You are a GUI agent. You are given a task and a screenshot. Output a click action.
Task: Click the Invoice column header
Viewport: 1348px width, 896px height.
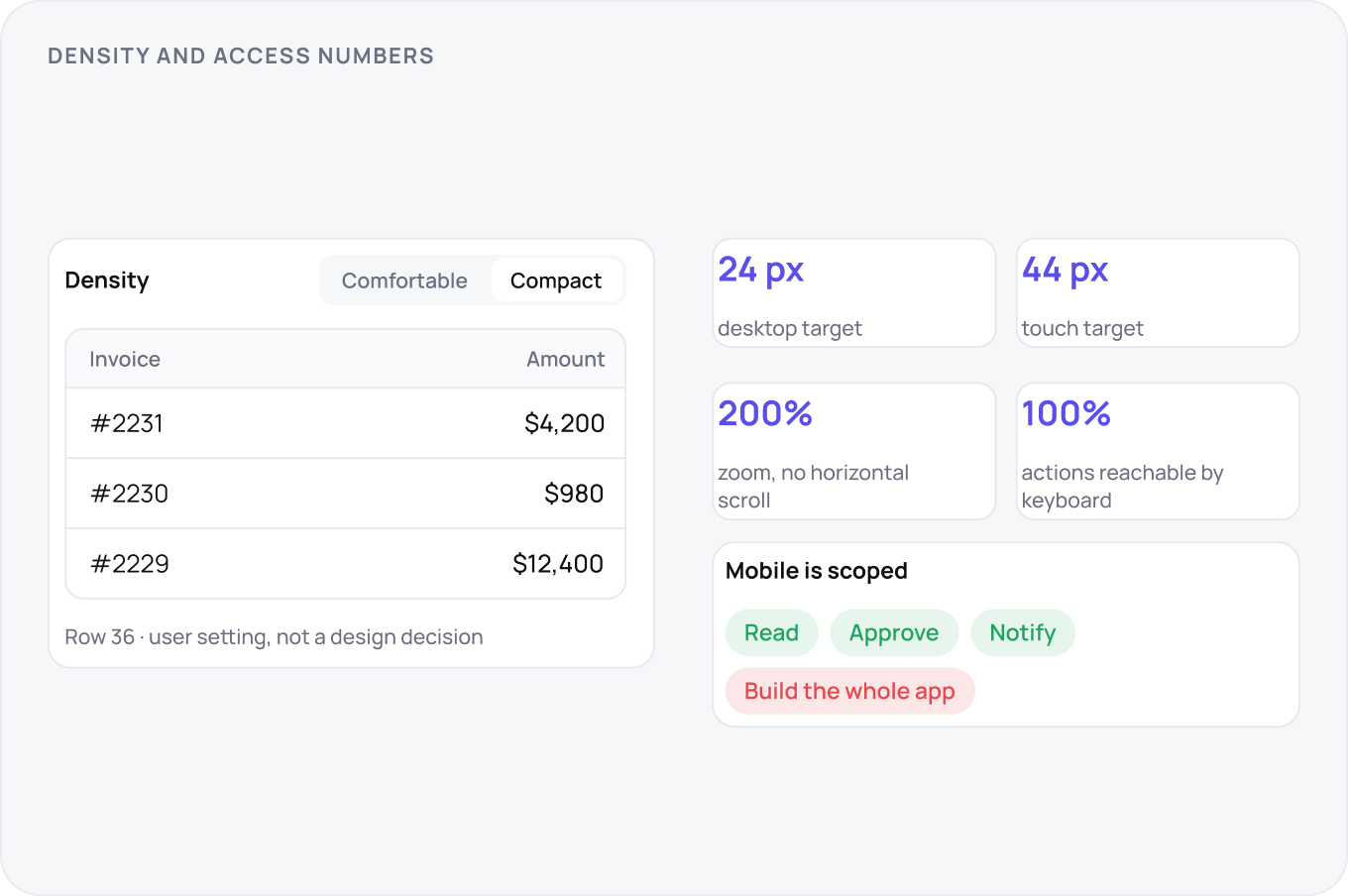(x=125, y=359)
